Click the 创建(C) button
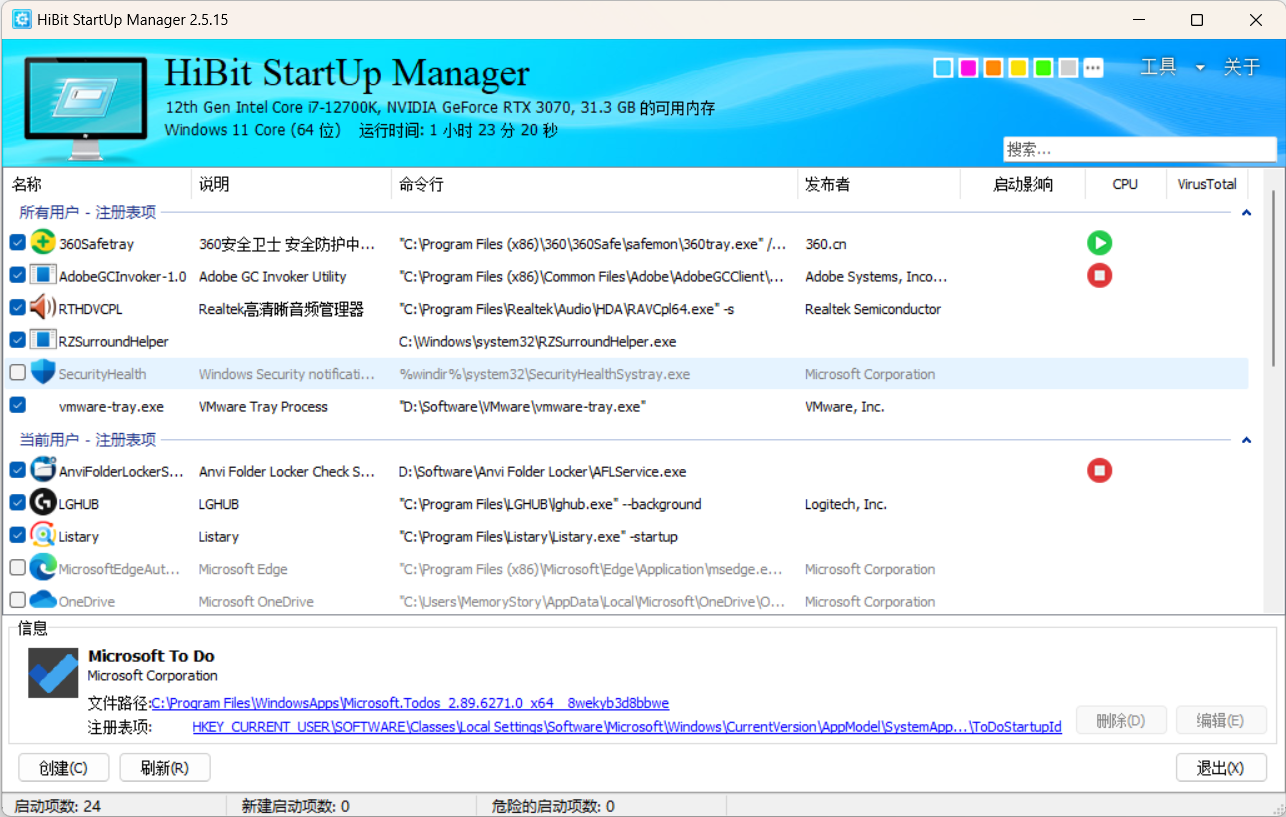Screen dimensions: 1286x817 point(63,768)
